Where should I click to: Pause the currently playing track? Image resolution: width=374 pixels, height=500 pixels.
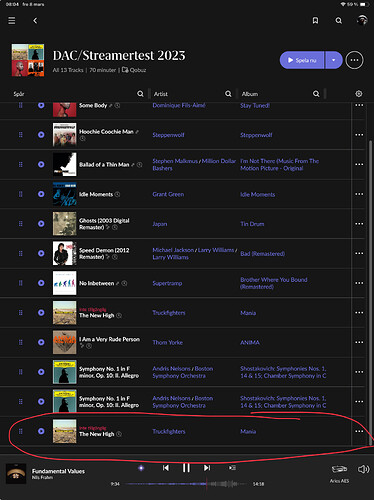click(186, 468)
